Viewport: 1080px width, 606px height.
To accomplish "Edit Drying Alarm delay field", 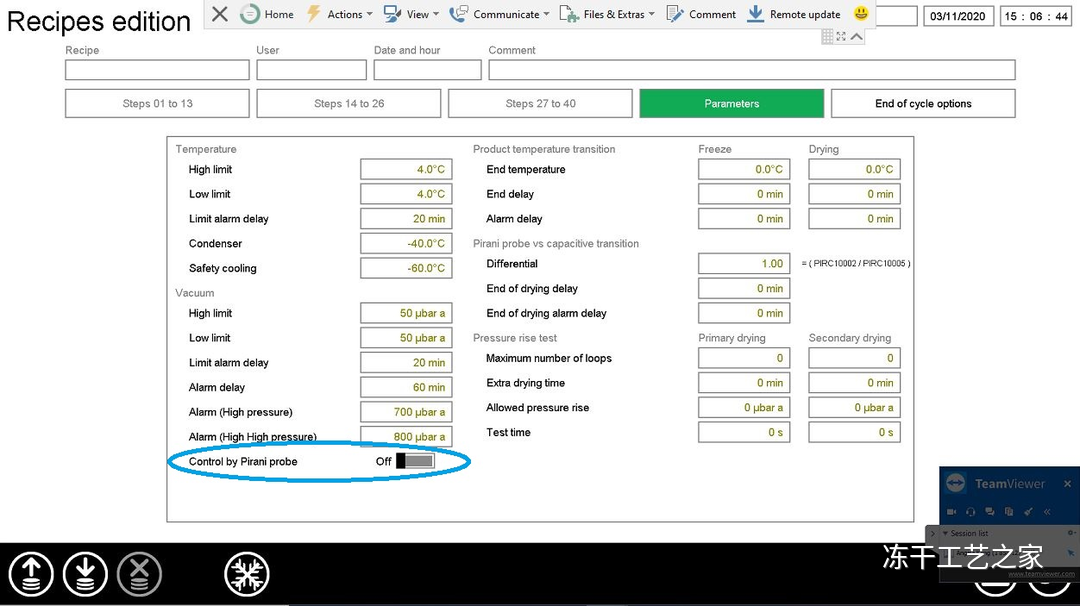I will click(x=854, y=219).
